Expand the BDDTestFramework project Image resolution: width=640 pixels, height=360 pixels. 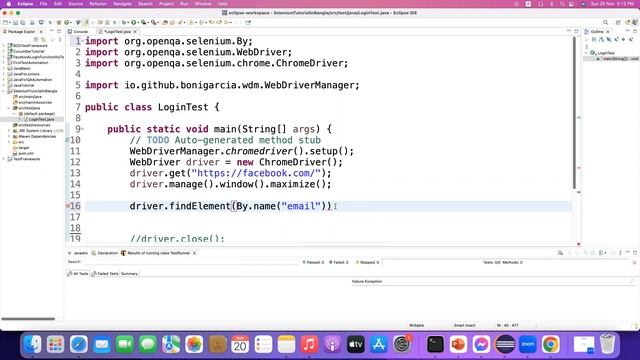(4, 46)
